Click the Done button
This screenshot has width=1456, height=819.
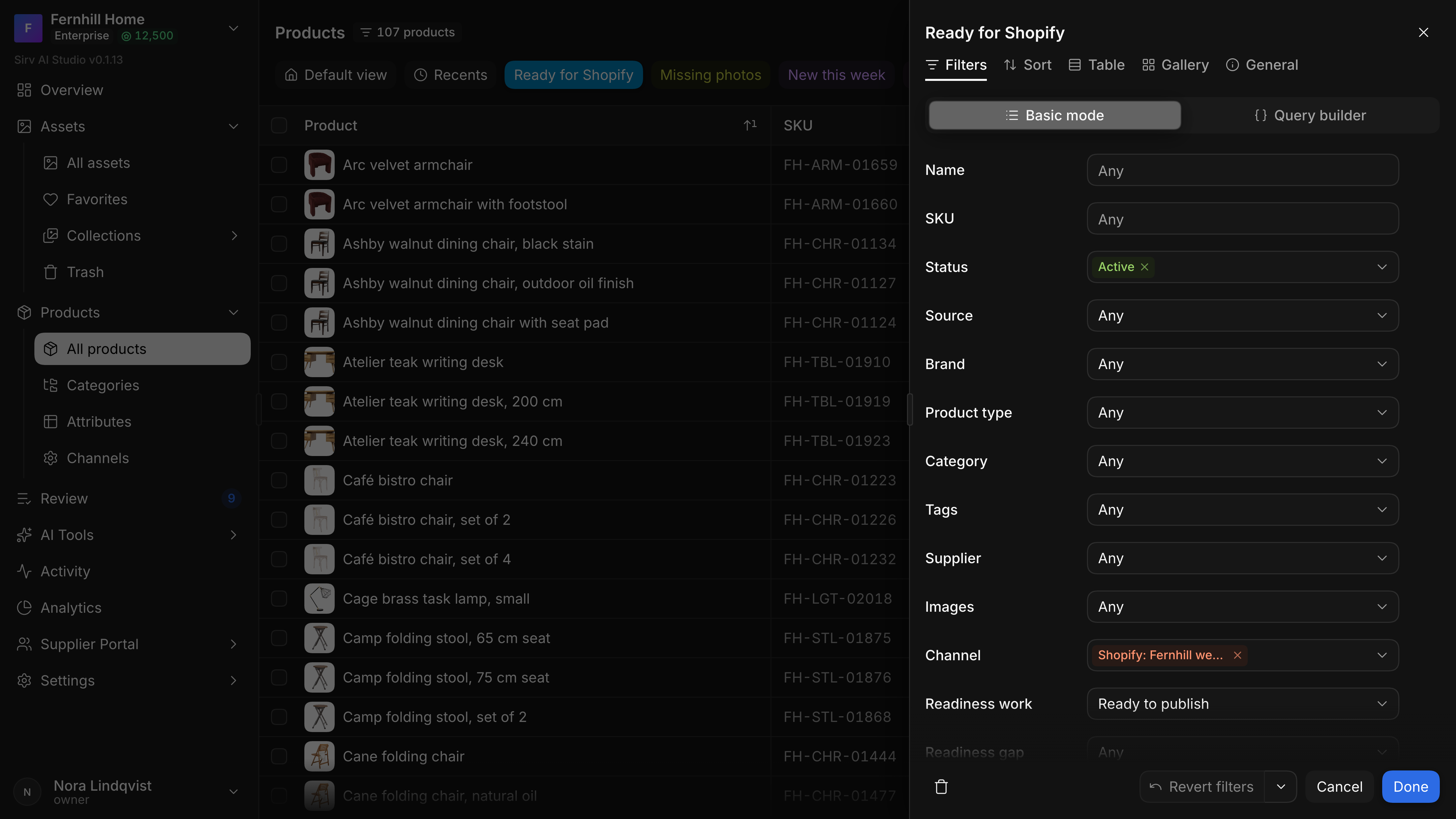[1410, 786]
